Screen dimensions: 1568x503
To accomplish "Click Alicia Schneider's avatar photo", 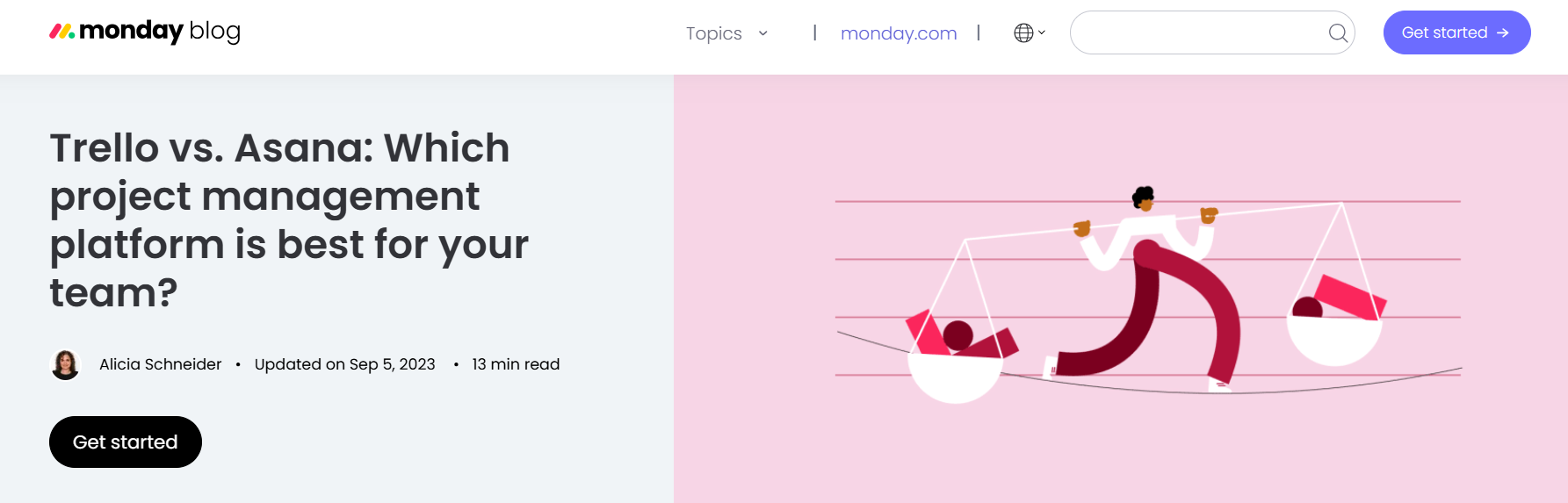I will [65, 364].
